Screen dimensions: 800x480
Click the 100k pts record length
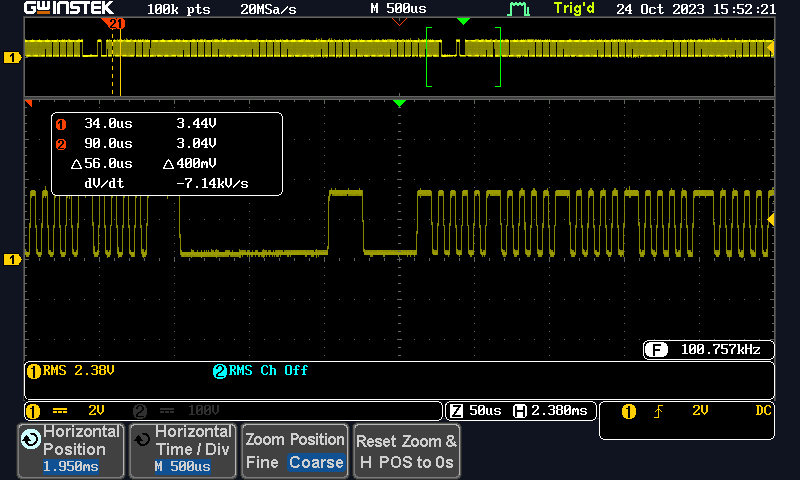pyautogui.click(x=179, y=9)
